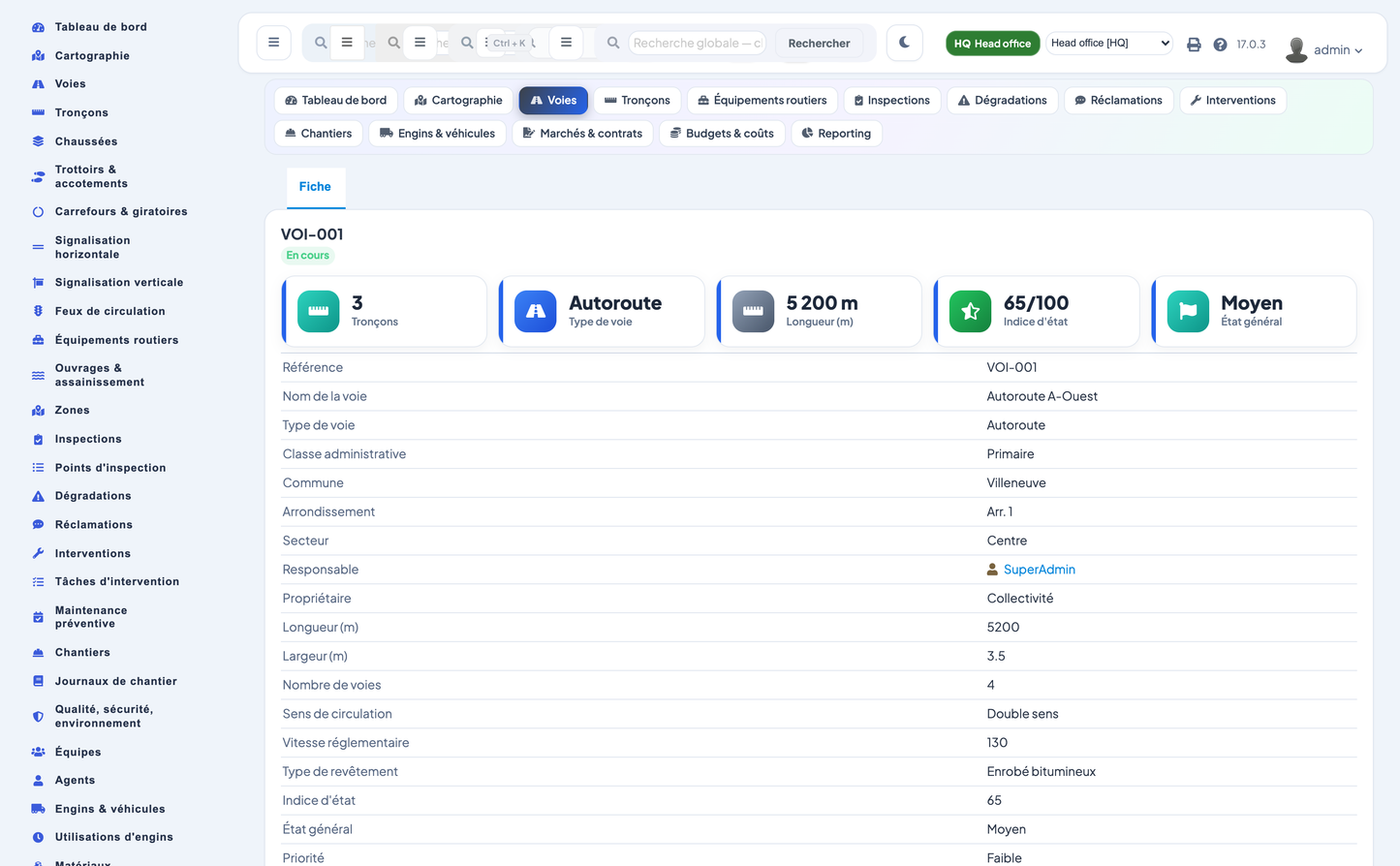Click the grey Longueur ruler card icon

(x=753, y=311)
